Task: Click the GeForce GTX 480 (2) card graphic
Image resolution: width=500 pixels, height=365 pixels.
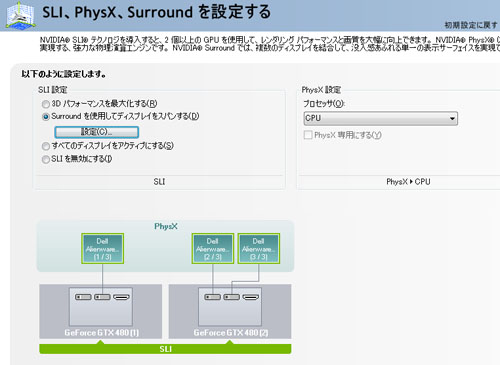Action: coord(230,311)
